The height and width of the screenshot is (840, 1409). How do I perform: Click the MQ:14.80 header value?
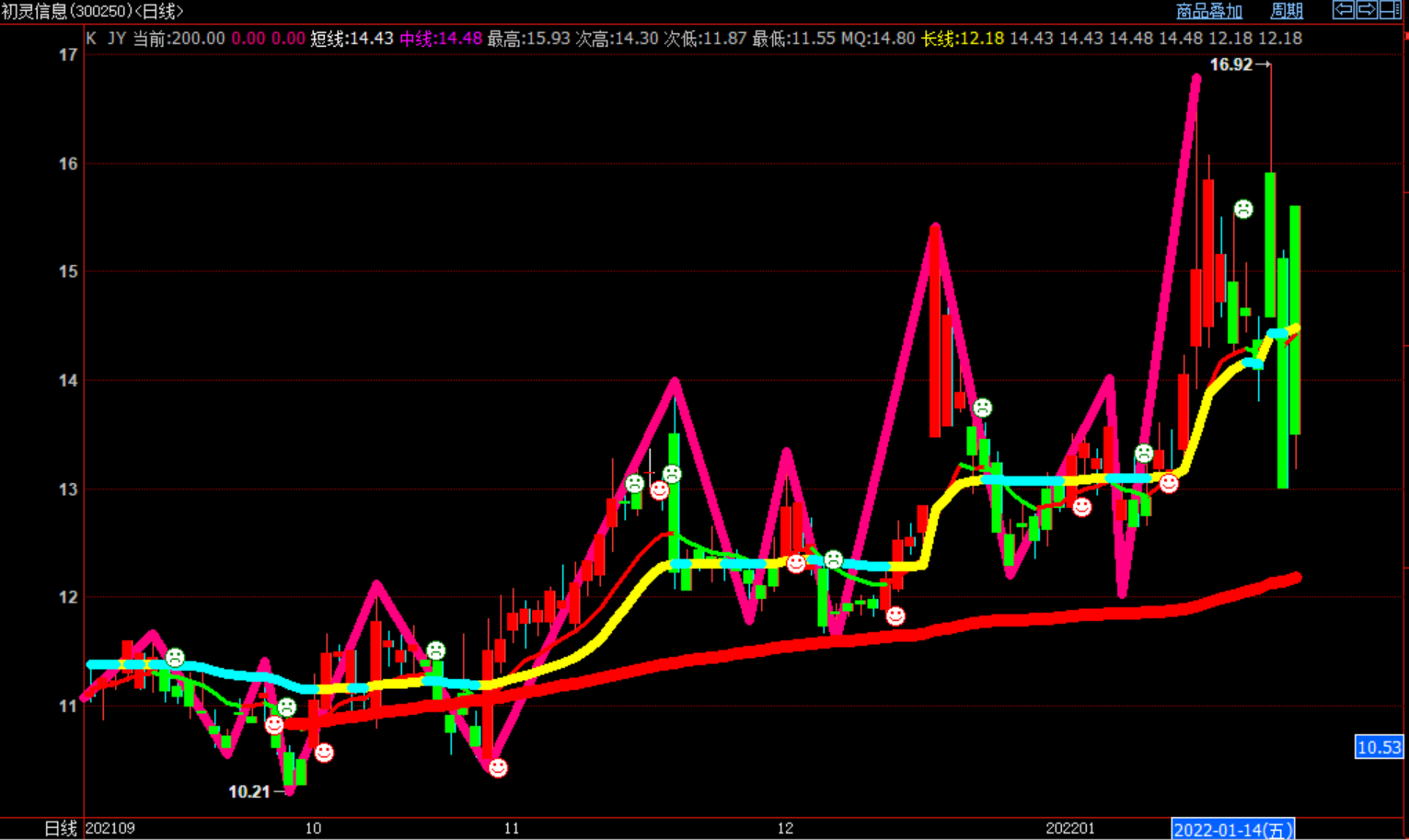(x=878, y=39)
